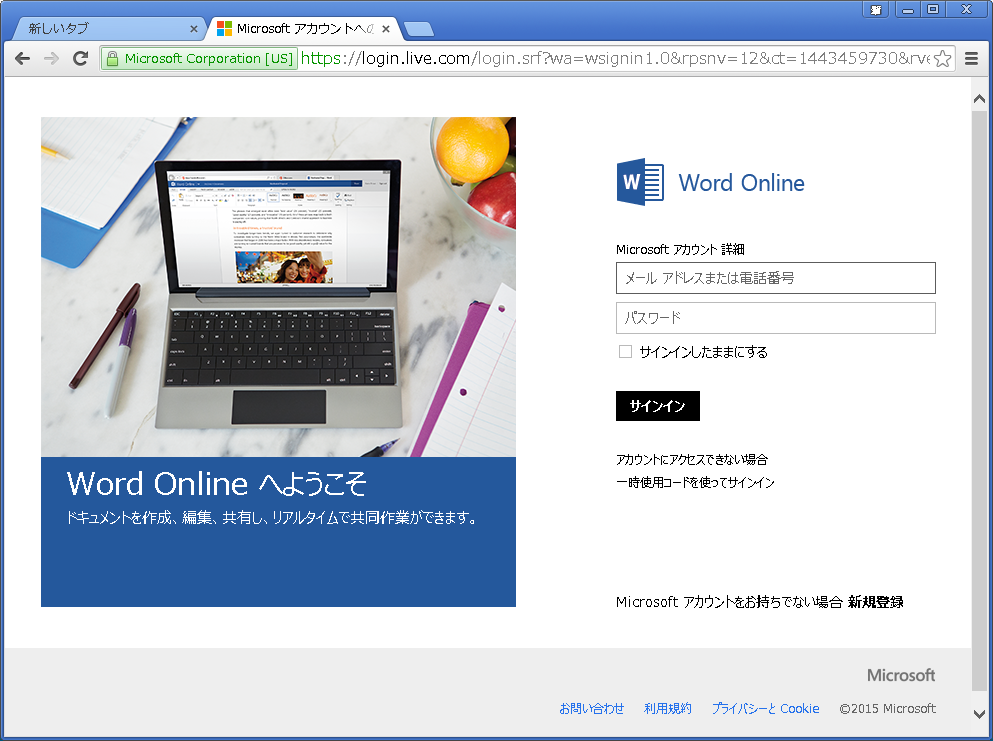Screen dimensions: 993x741
Task: Go back with the browser back arrow
Action: pos(22,59)
